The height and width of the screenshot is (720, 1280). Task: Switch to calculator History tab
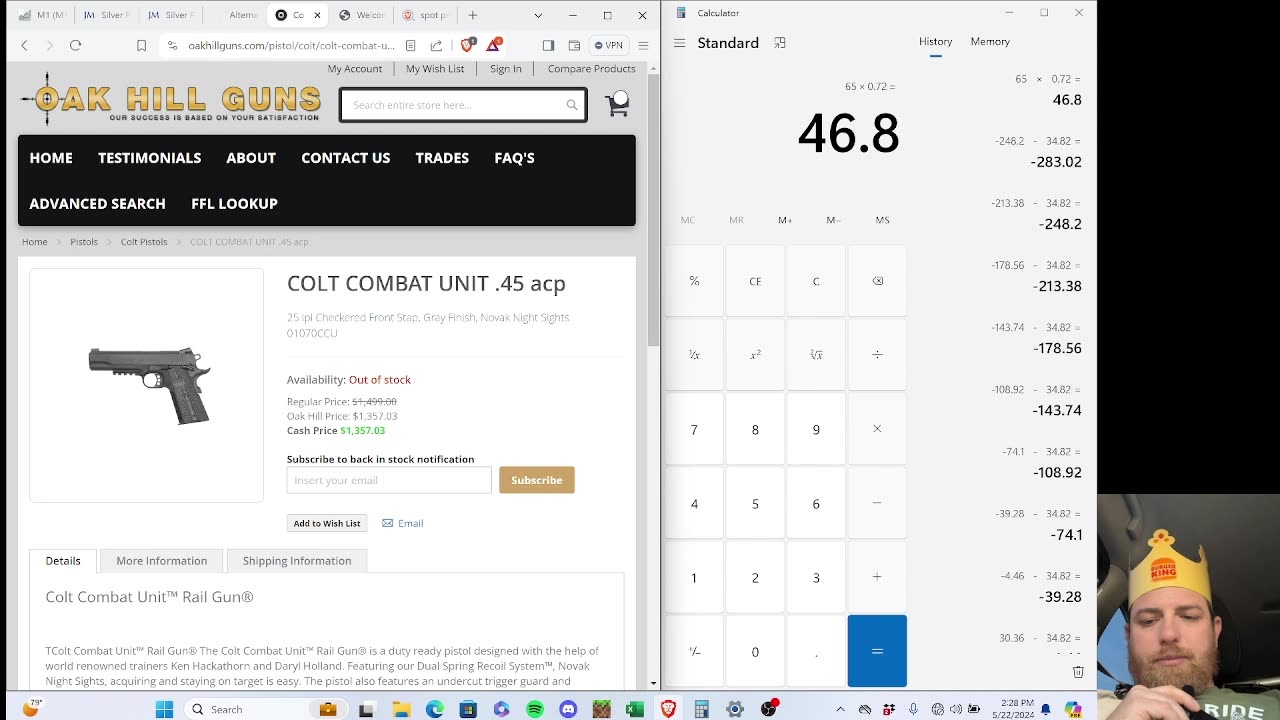tap(935, 42)
